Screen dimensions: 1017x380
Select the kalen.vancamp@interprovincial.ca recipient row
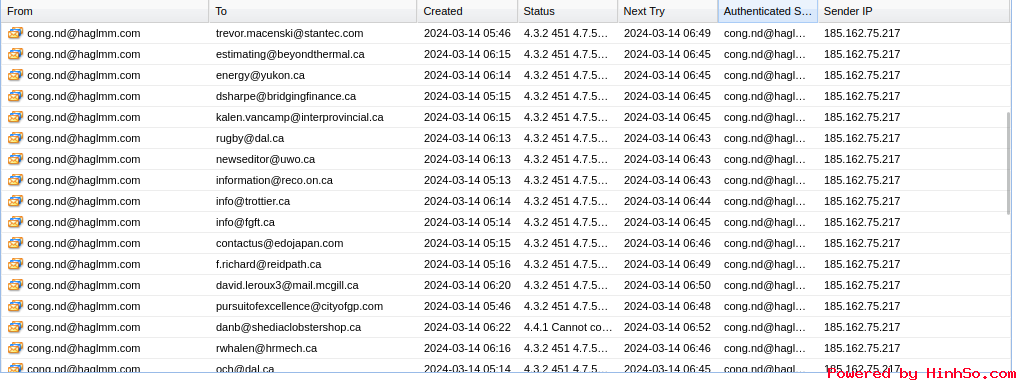[503, 117]
